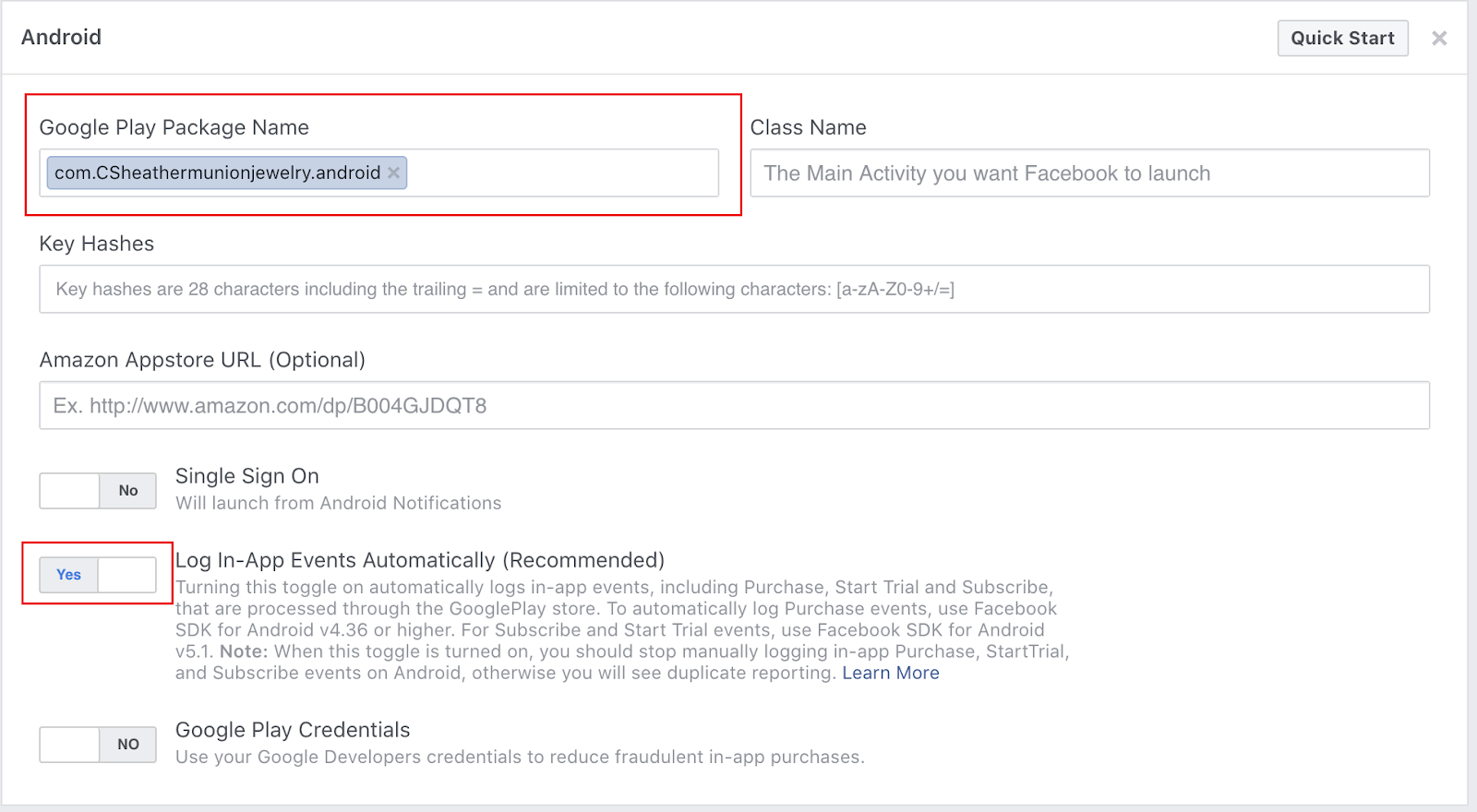1477x812 pixels.
Task: Close the Android settings panel
Action: (x=1439, y=38)
